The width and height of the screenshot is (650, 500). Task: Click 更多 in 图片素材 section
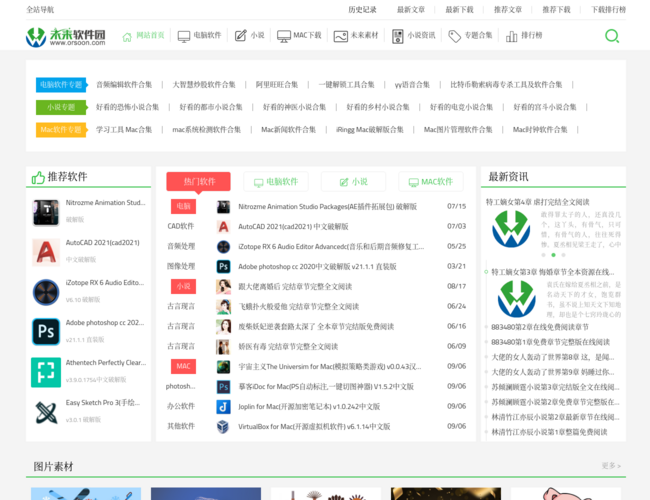[x=611, y=466]
